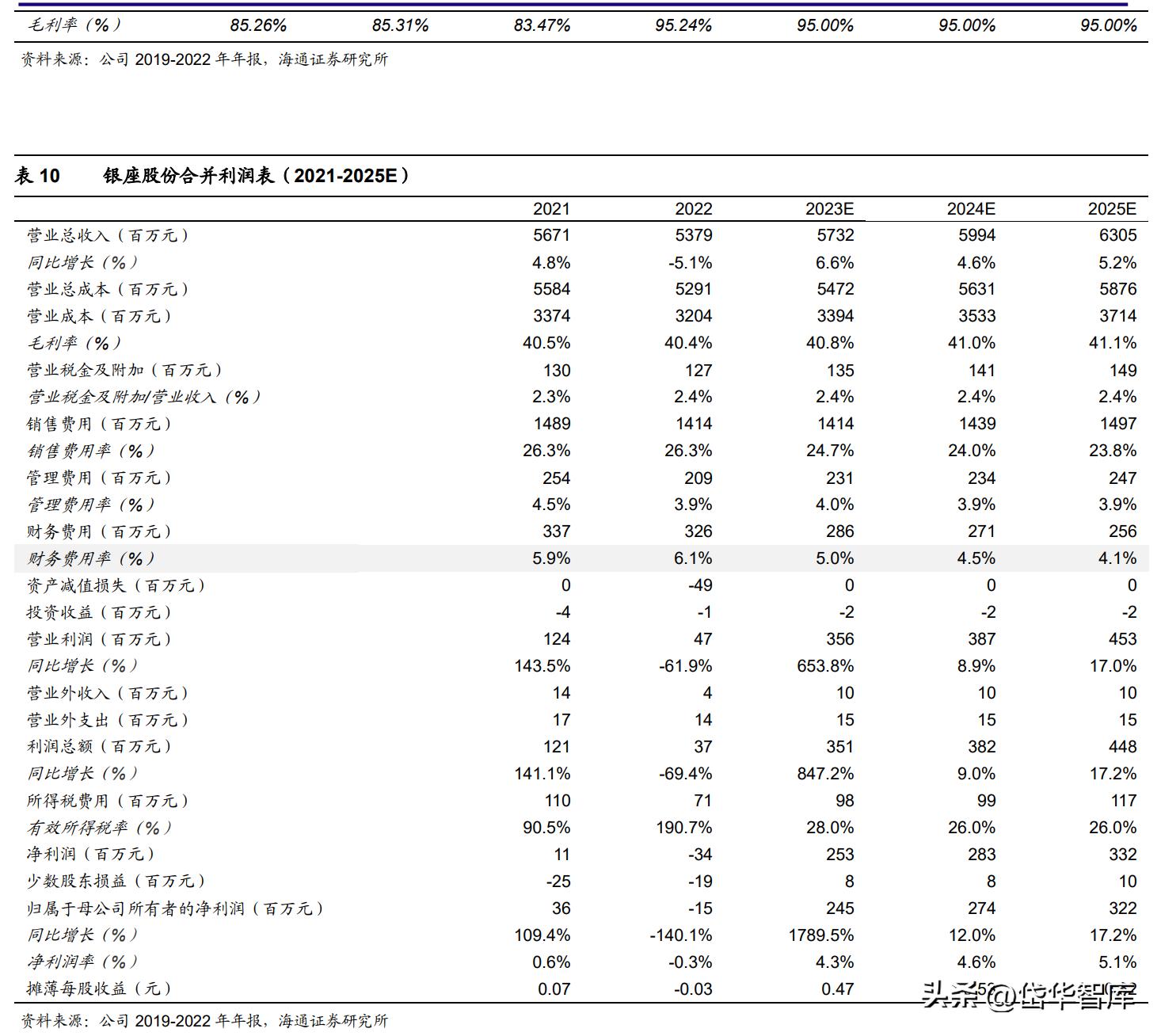Viewport: 1161px width, 1036px height.
Task: Click the value 286 in 财务费用 row
Action: 839,531
